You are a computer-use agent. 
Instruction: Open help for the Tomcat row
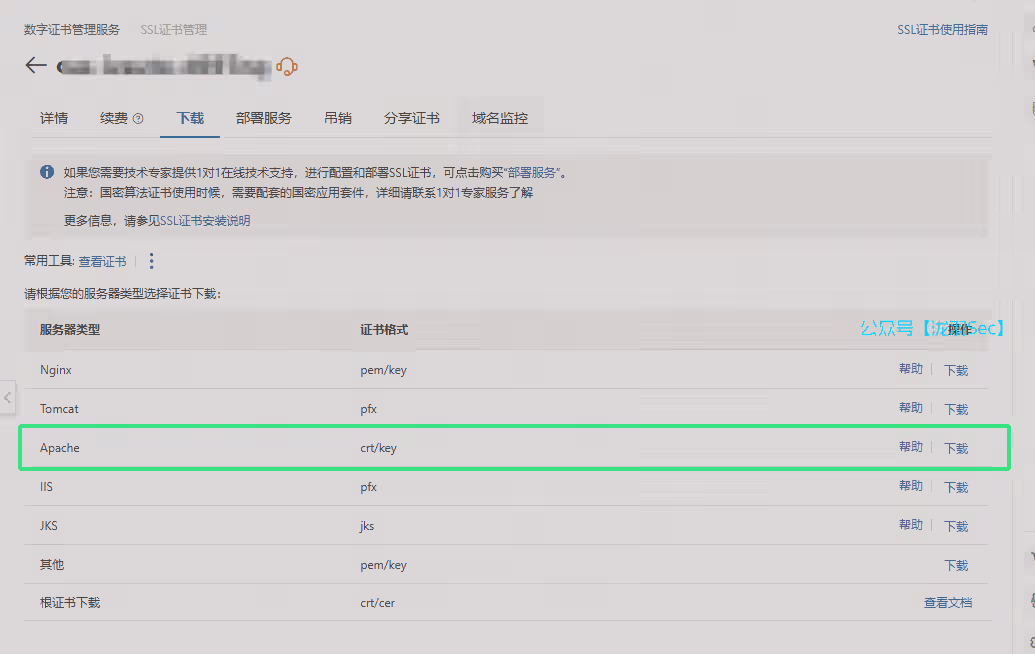point(910,408)
